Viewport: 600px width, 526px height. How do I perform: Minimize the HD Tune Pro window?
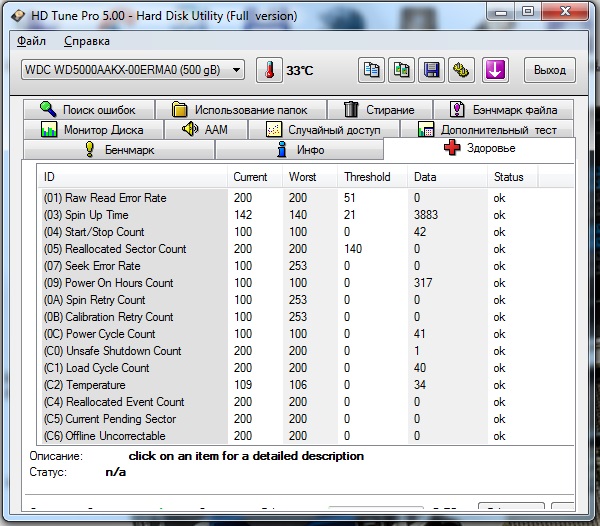tap(501, 12)
